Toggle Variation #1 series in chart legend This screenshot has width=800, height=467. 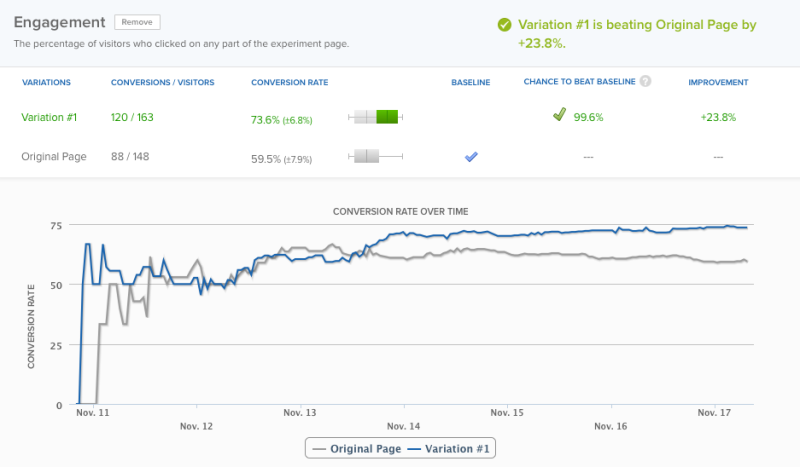coord(449,449)
